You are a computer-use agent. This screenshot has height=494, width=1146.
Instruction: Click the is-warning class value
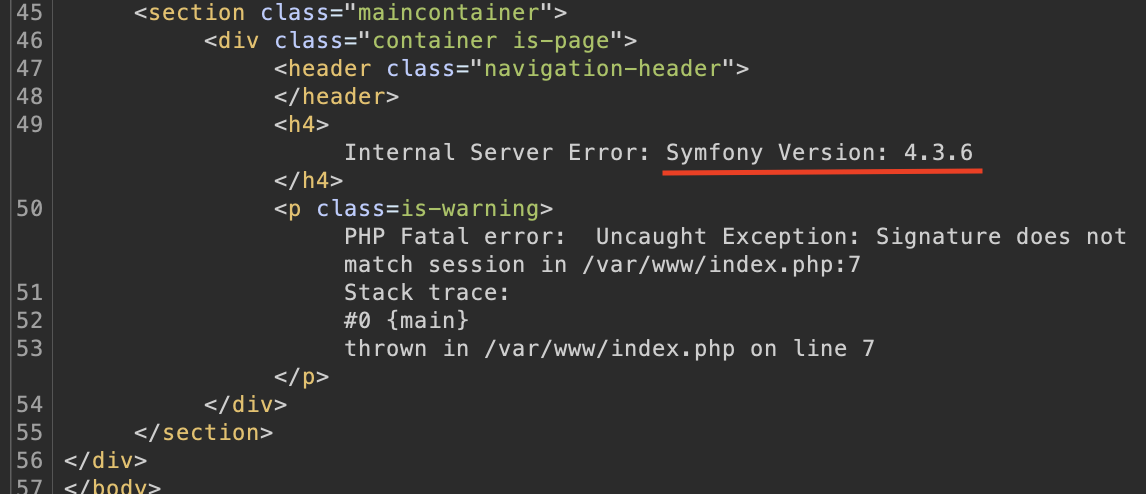pos(470,209)
